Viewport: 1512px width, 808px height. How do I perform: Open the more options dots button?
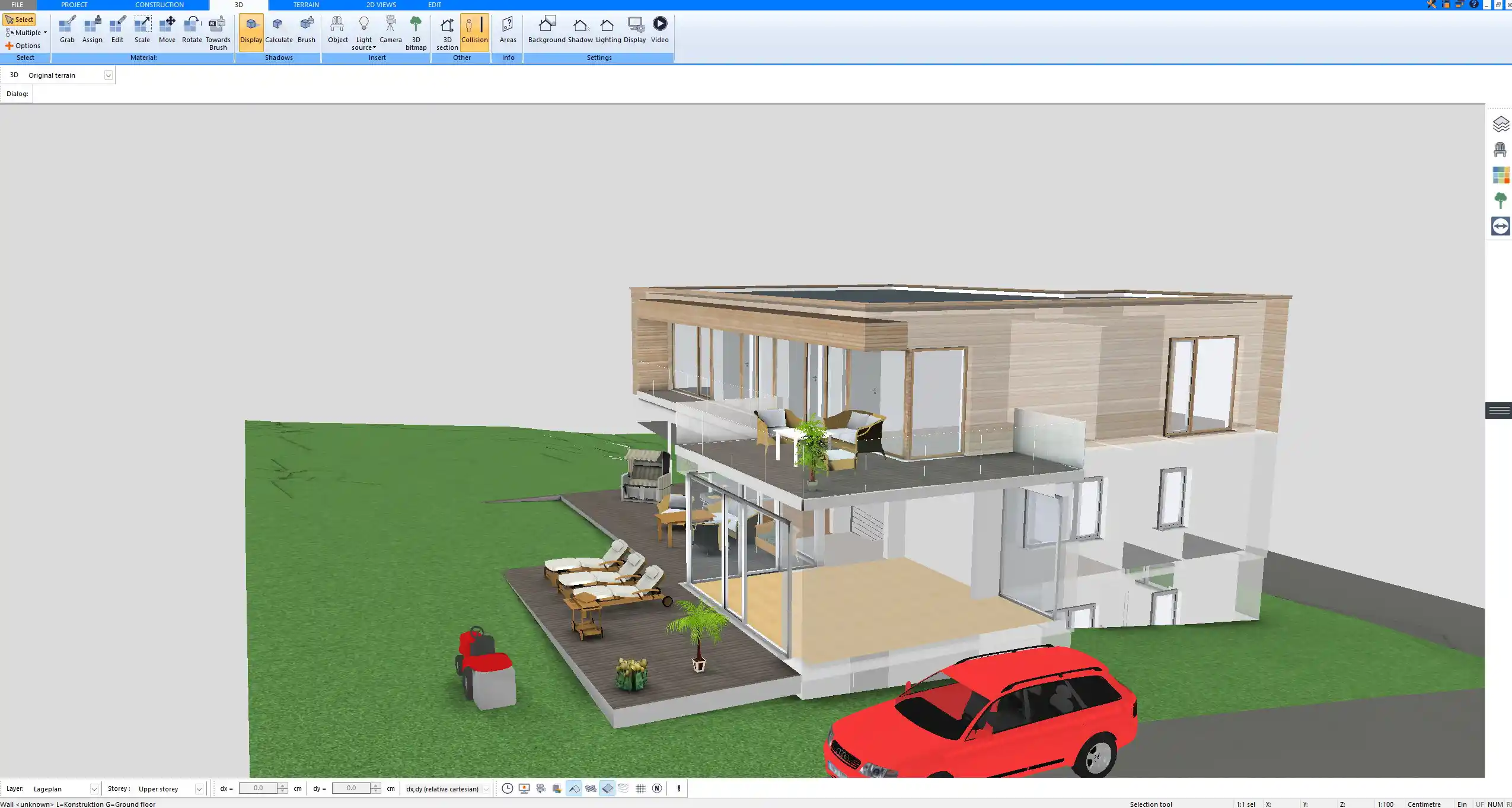pyautogui.click(x=678, y=788)
